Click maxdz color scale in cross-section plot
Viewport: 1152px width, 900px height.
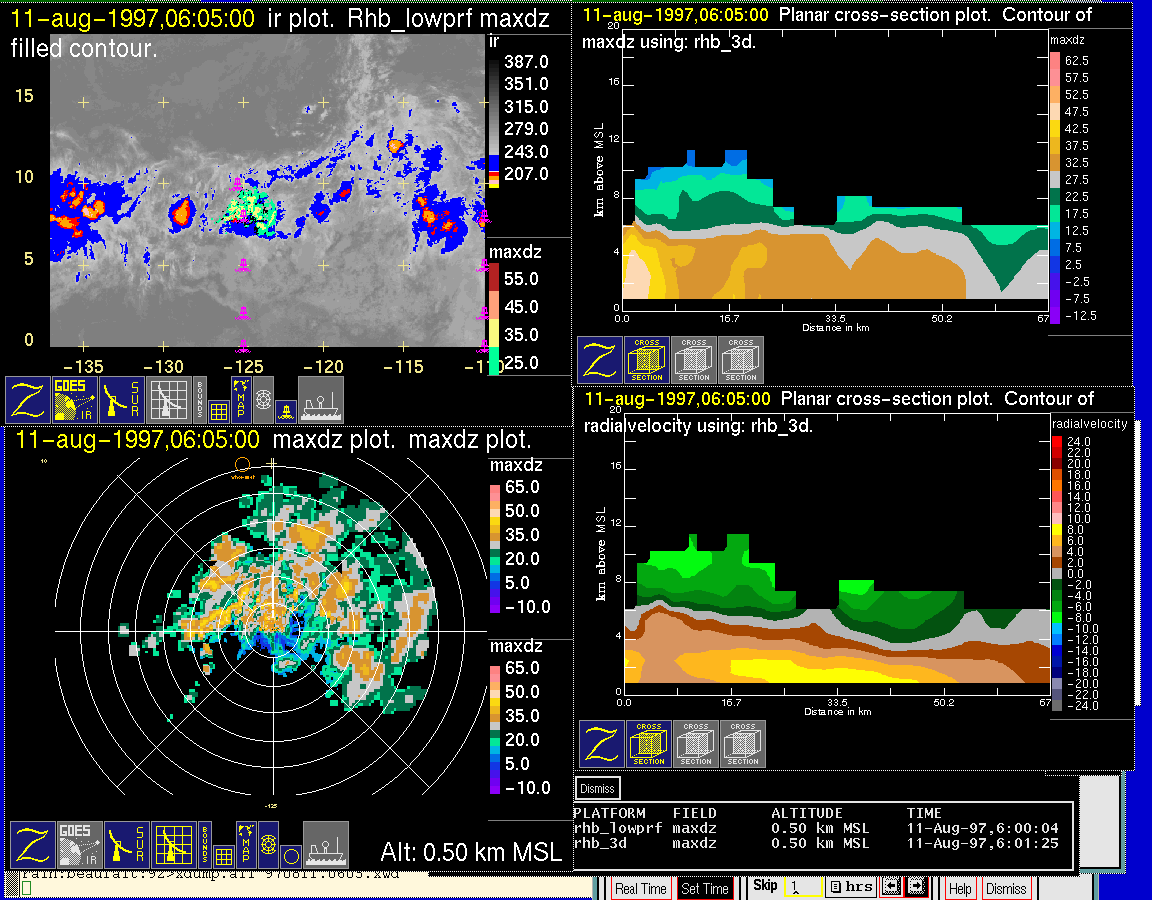click(x=1054, y=187)
